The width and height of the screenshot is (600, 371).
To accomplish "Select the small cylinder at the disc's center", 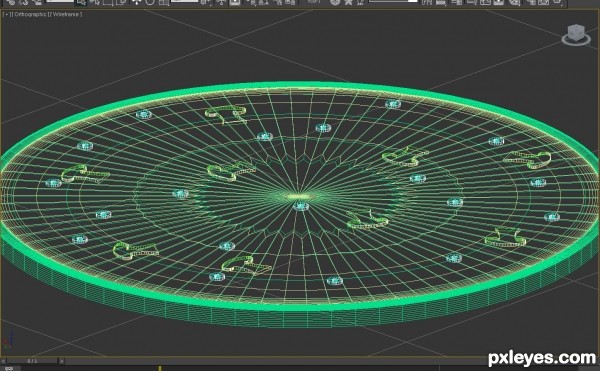I will coord(300,207).
